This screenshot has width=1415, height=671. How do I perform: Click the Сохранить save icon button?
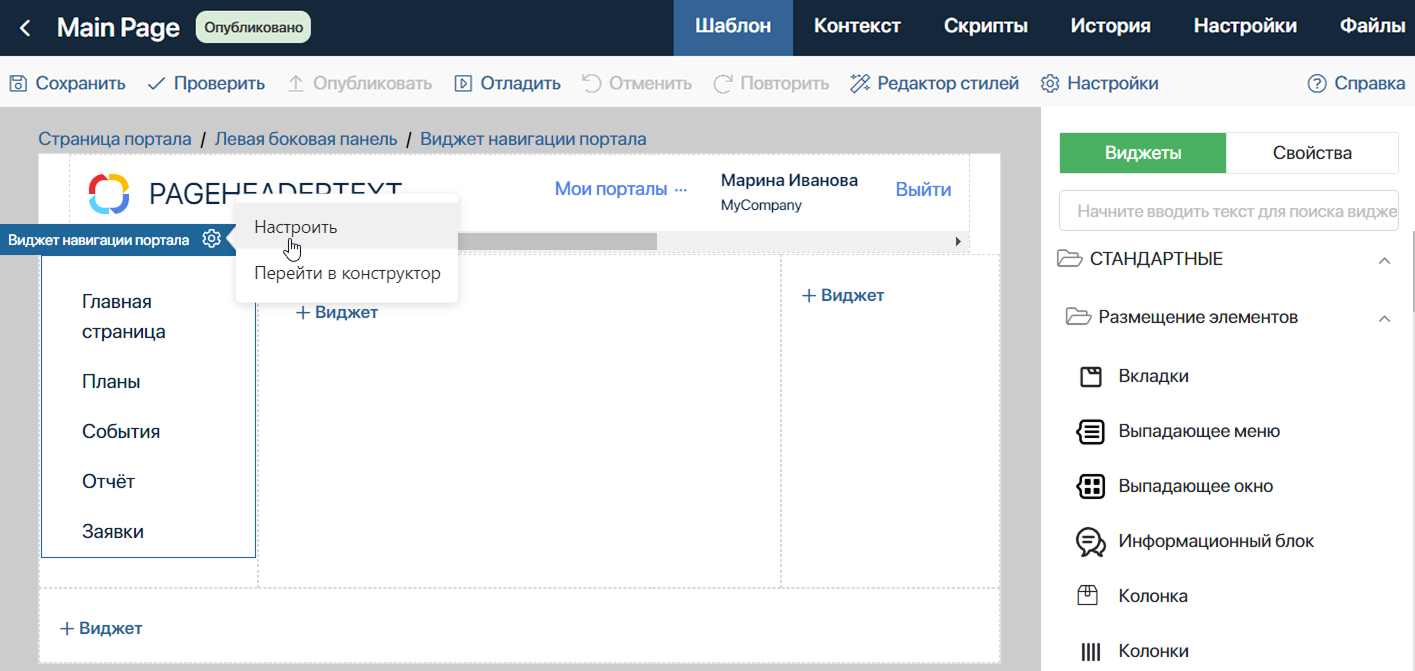click(x=67, y=83)
